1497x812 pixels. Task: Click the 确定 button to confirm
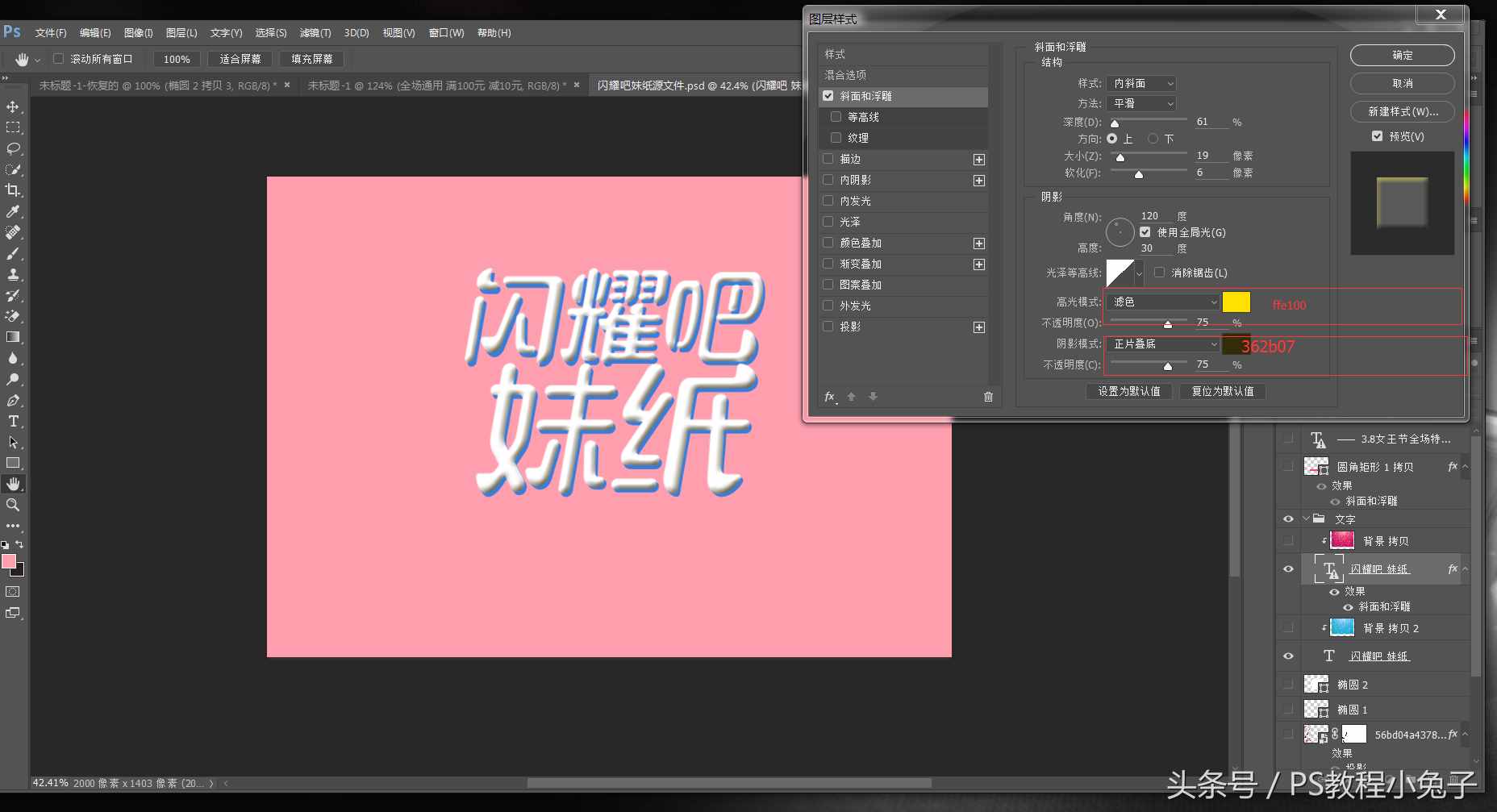tap(1402, 55)
